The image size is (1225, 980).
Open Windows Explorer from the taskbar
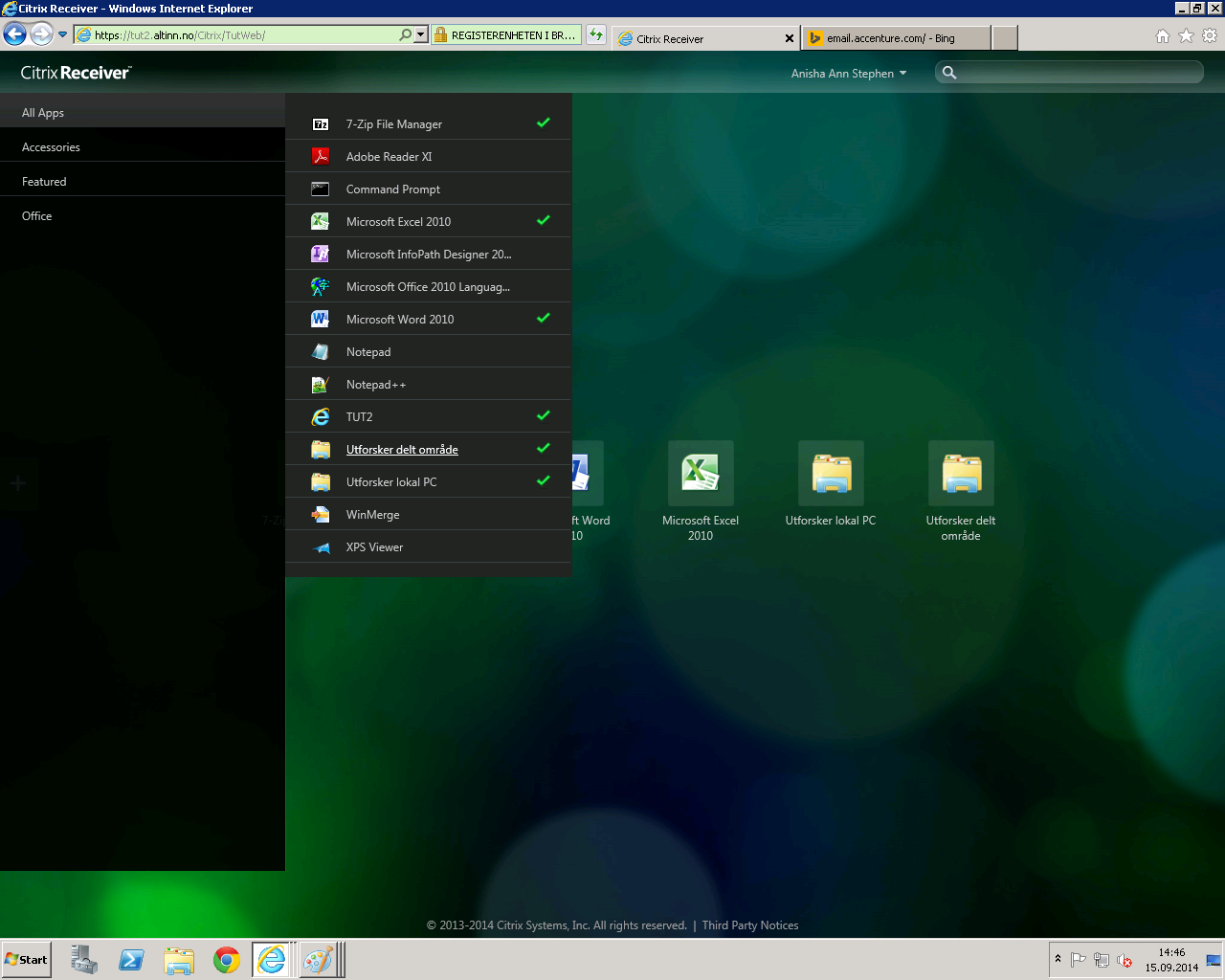pyautogui.click(x=179, y=960)
